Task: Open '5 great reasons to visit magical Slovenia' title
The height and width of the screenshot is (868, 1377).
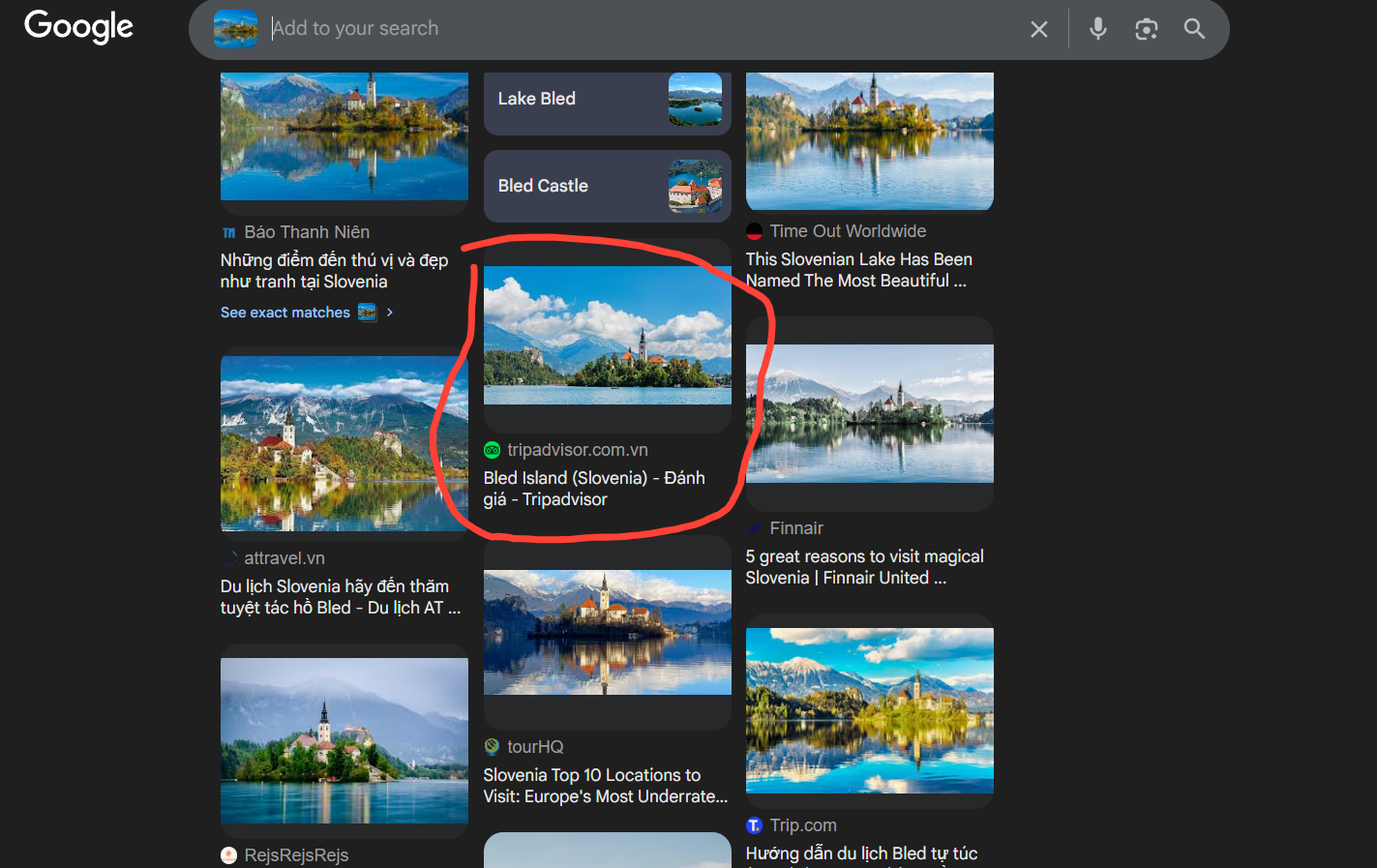Action: 865,567
